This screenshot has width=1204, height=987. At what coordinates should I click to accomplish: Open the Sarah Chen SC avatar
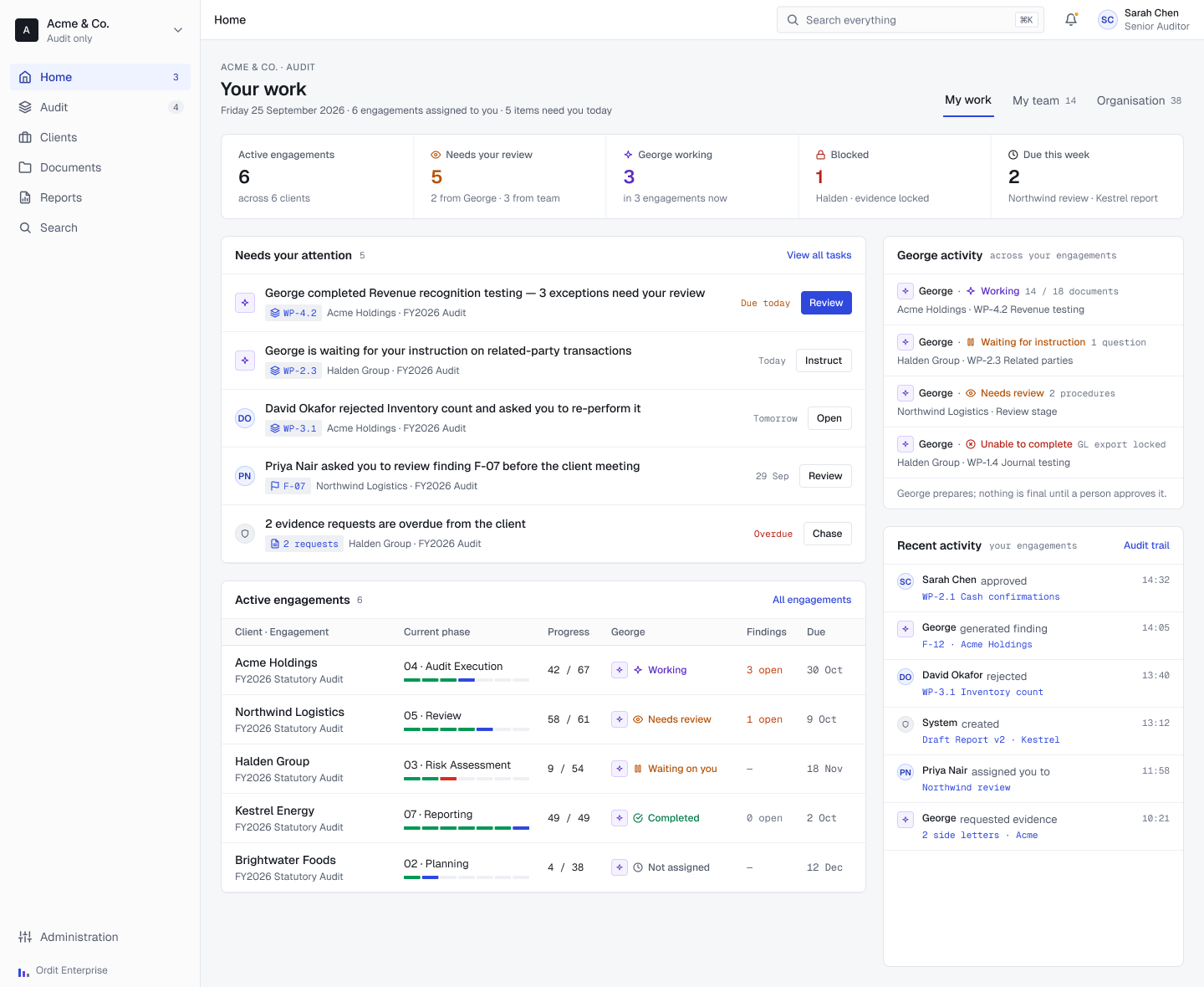tap(1108, 20)
